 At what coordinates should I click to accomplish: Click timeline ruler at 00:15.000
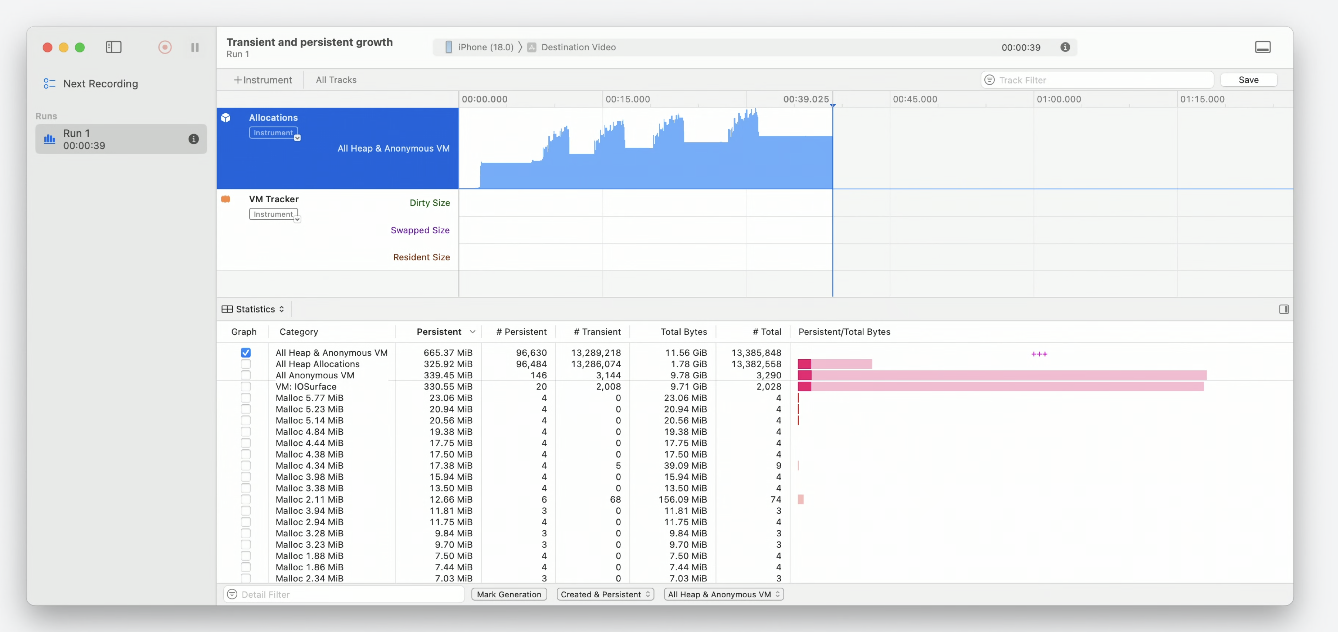pyautogui.click(x=628, y=99)
